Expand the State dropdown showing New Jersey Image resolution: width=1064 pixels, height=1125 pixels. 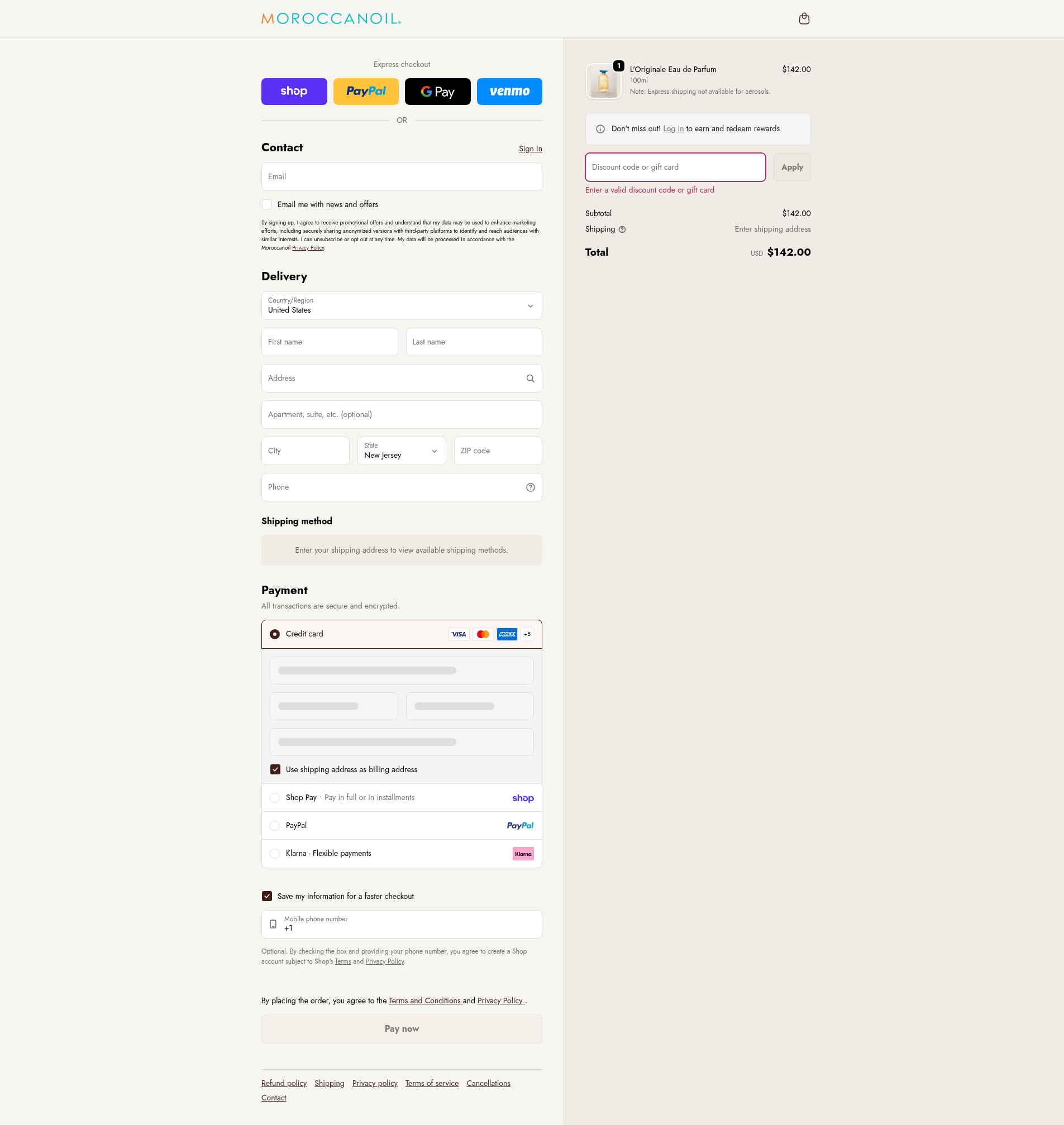[x=402, y=451]
